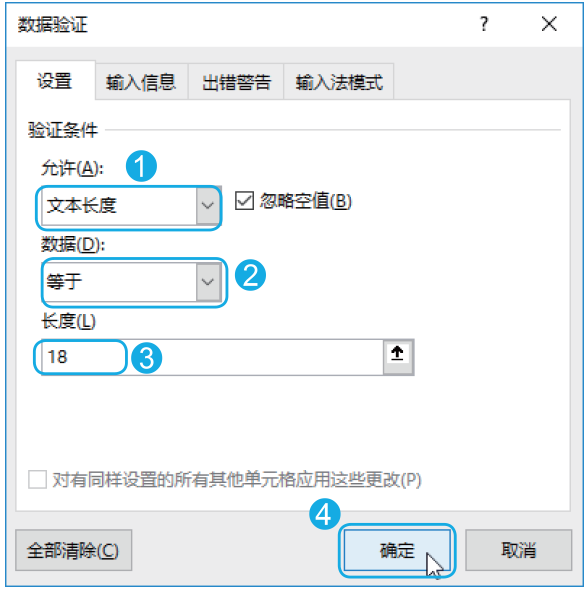Click the 确定 button
The image size is (588, 595).
pos(397,550)
